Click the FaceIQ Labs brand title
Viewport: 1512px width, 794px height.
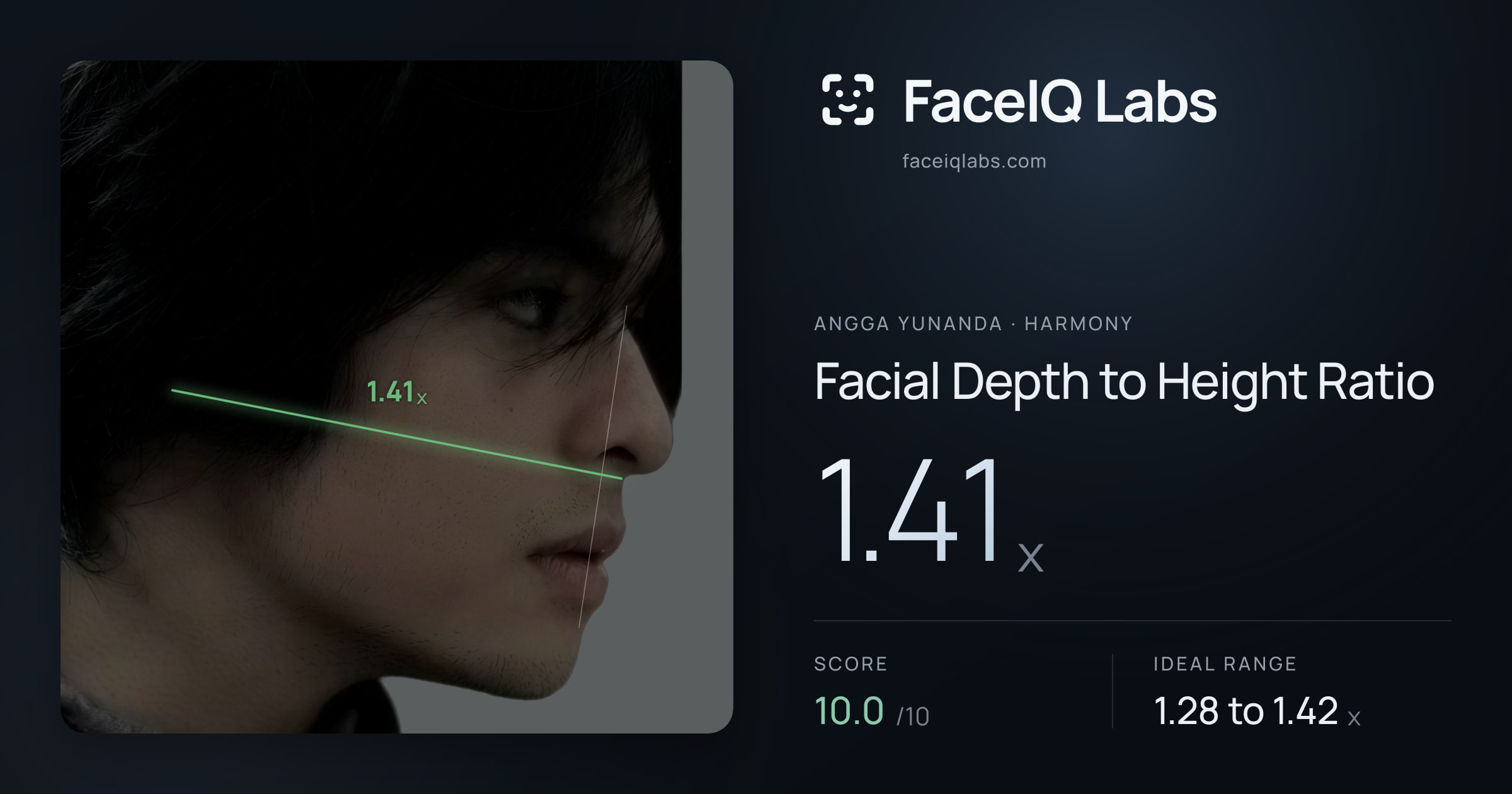coord(1060,101)
